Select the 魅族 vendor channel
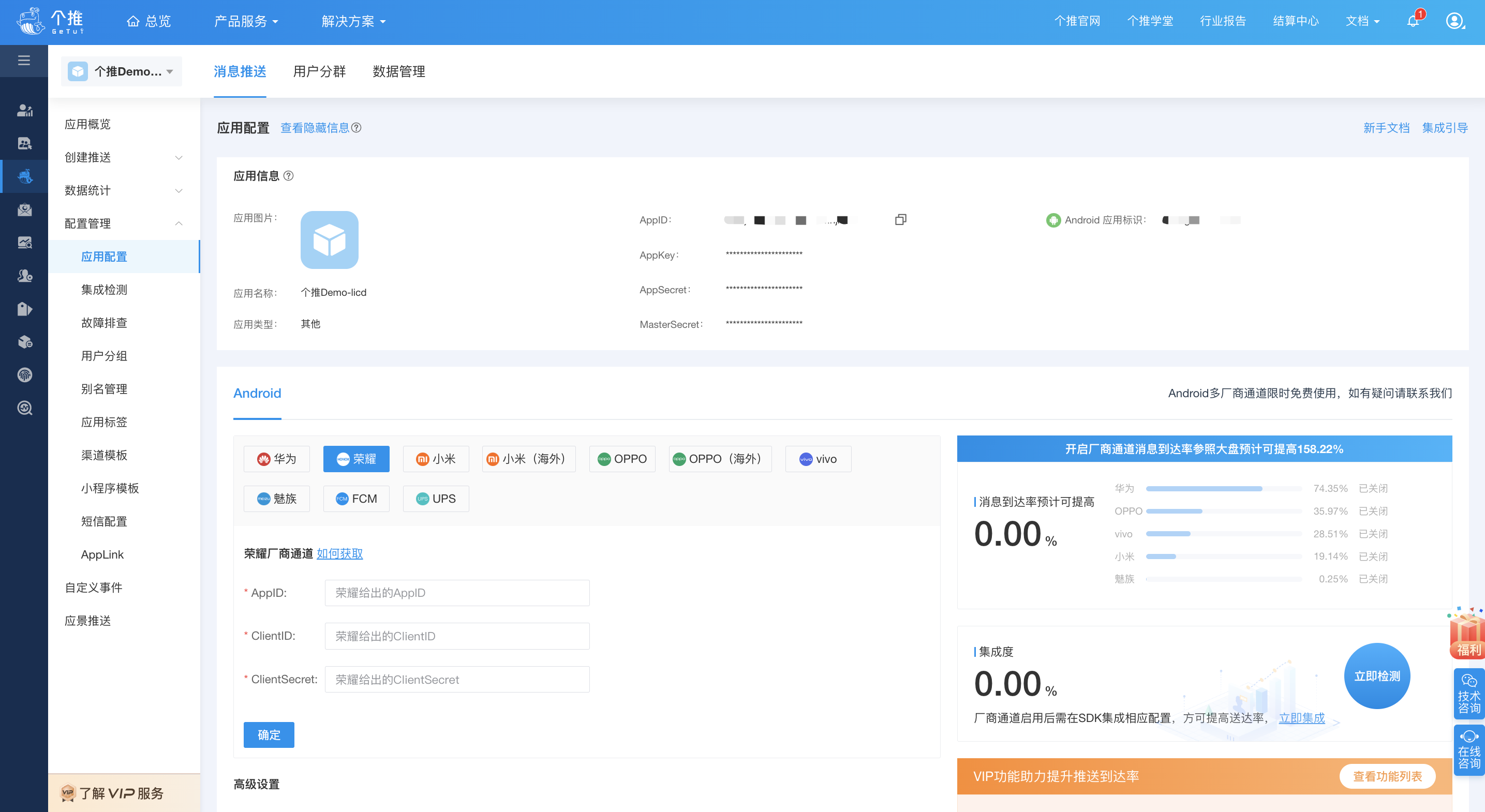Viewport: 1485px width, 812px height. (277, 499)
